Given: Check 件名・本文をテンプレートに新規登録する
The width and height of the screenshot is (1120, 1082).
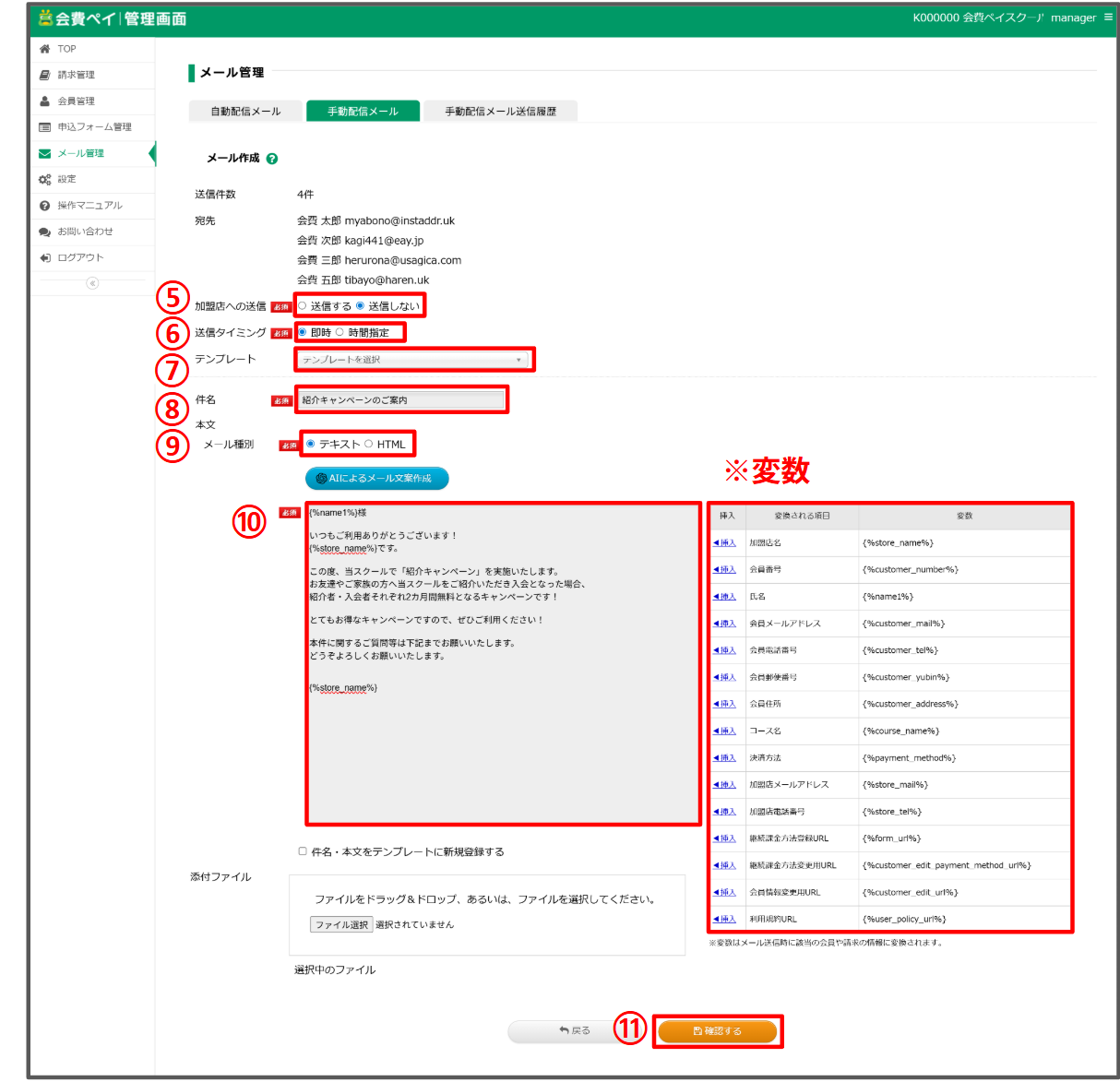Looking at the screenshot, I should pyautogui.click(x=303, y=851).
